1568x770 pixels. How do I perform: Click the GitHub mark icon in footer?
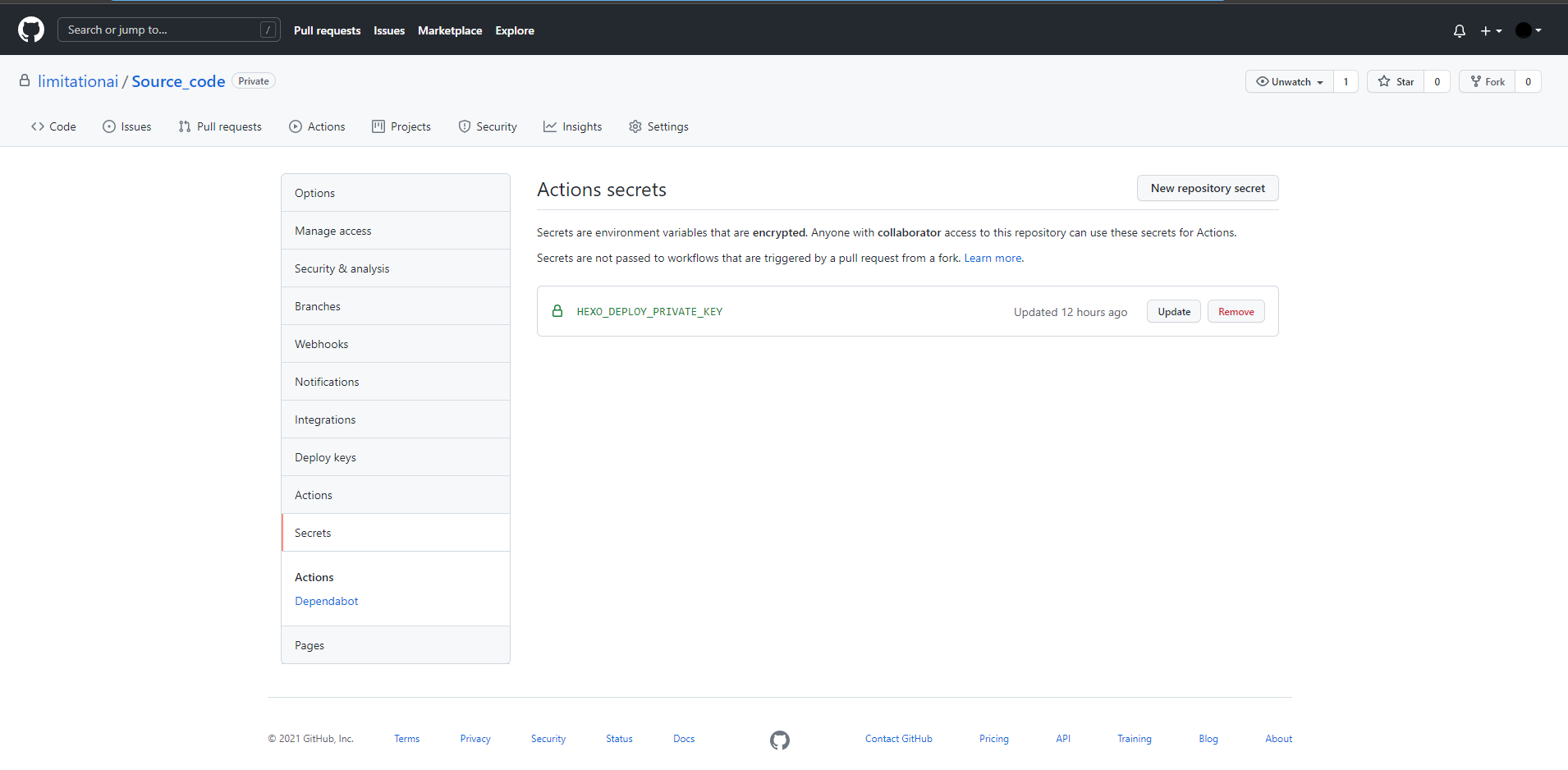pyautogui.click(x=780, y=740)
